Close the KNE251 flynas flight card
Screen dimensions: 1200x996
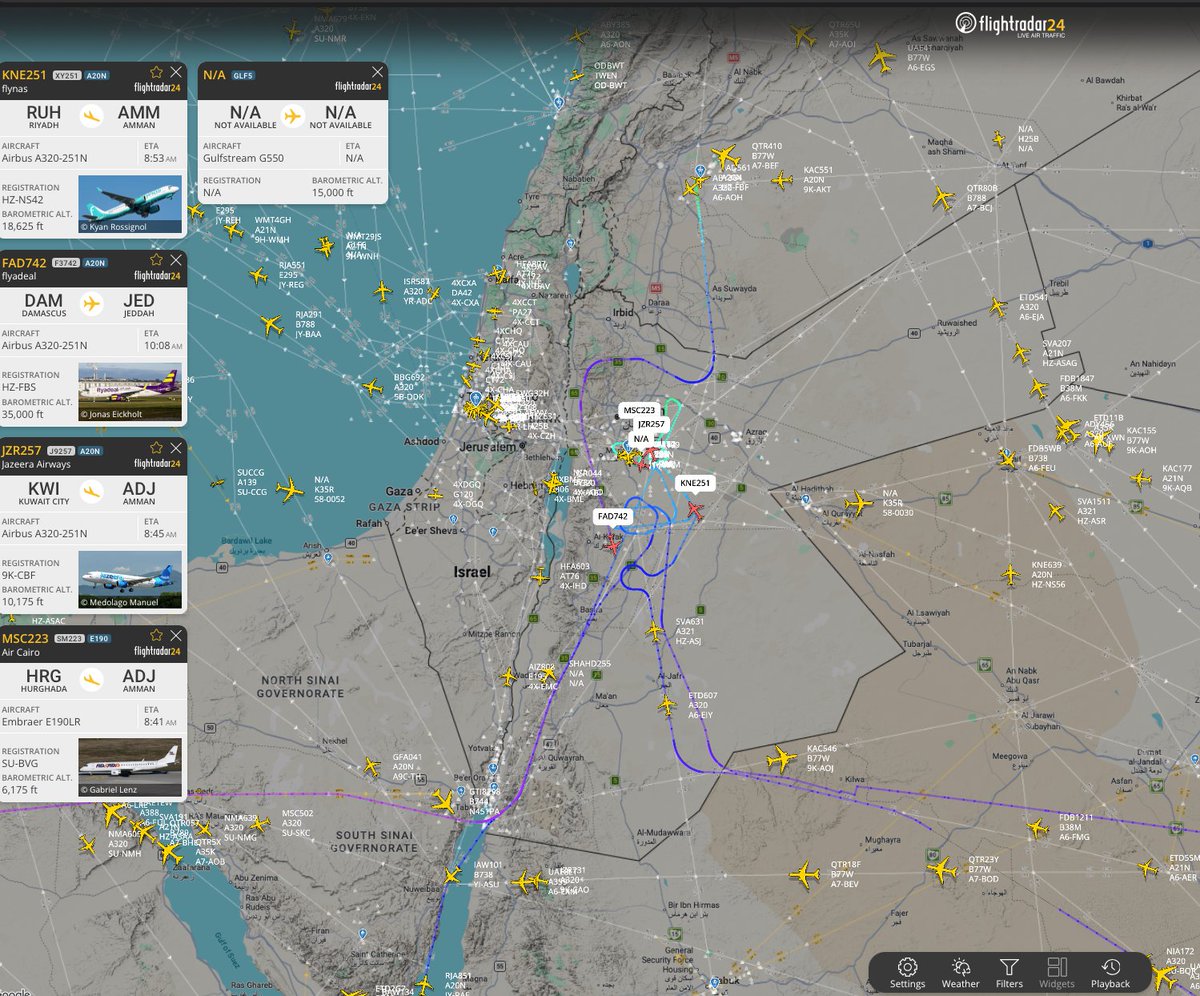176,72
